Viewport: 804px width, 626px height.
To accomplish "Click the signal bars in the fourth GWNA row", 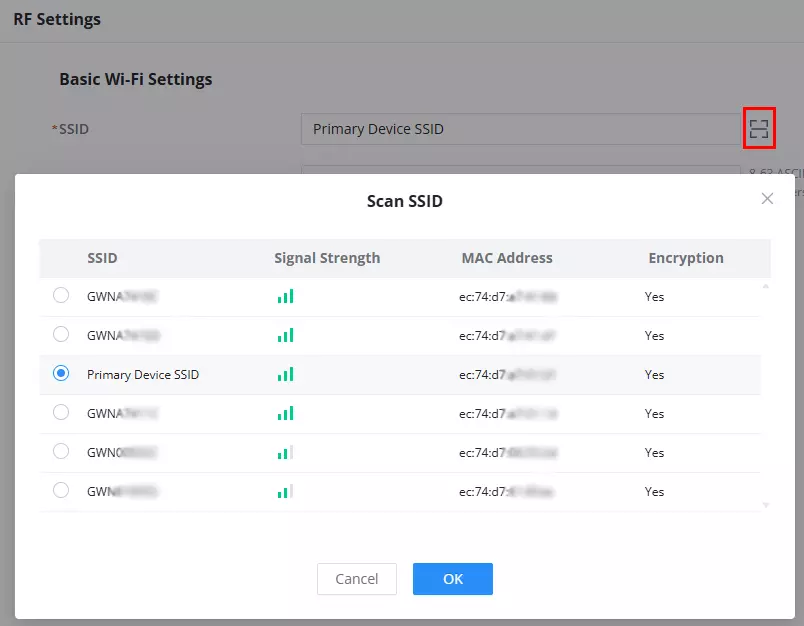I will 286,413.
